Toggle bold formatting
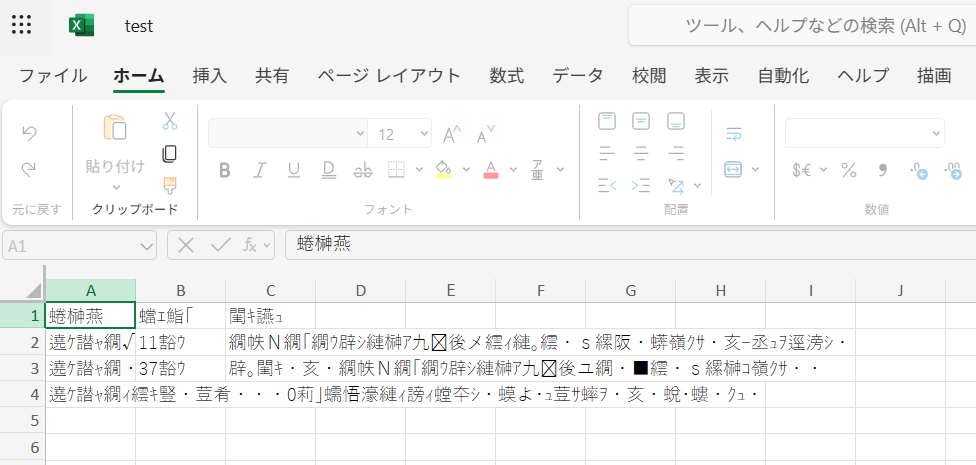 (225, 170)
